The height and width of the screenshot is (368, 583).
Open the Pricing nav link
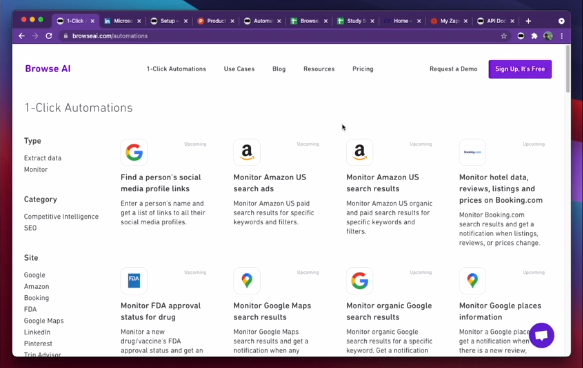point(363,69)
